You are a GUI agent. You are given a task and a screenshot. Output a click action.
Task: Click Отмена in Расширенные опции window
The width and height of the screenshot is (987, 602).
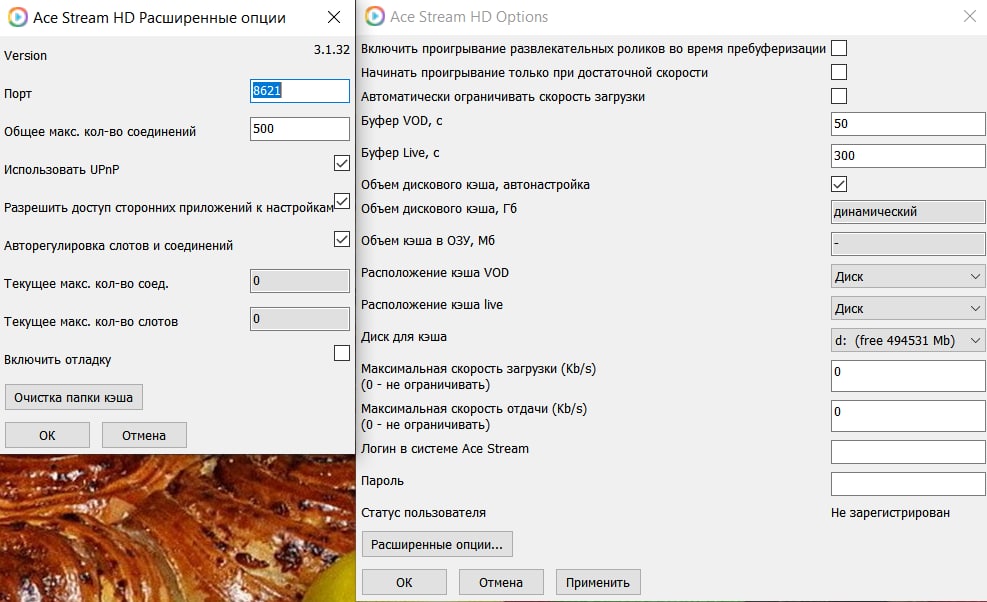point(144,435)
